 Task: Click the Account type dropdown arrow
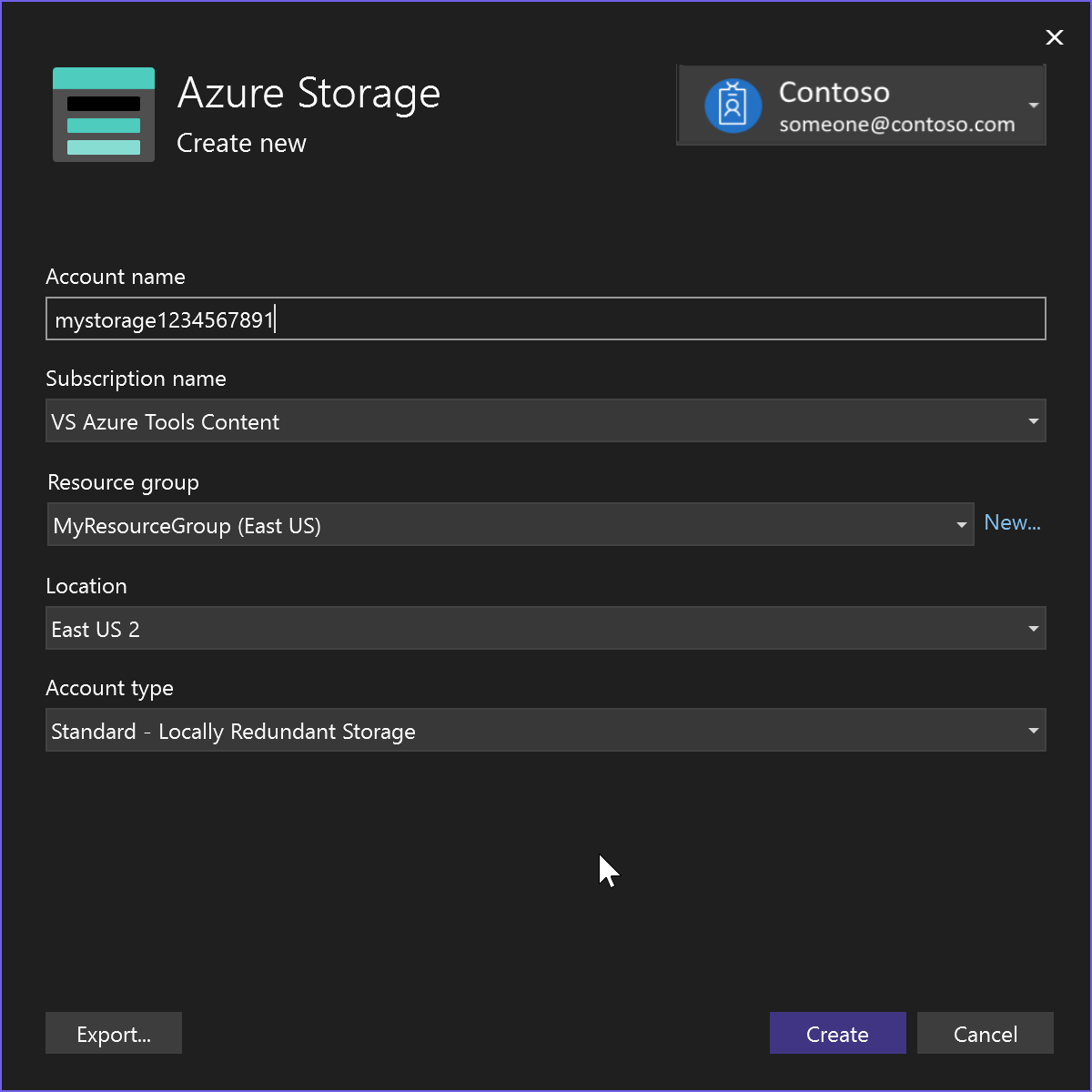[1033, 730]
